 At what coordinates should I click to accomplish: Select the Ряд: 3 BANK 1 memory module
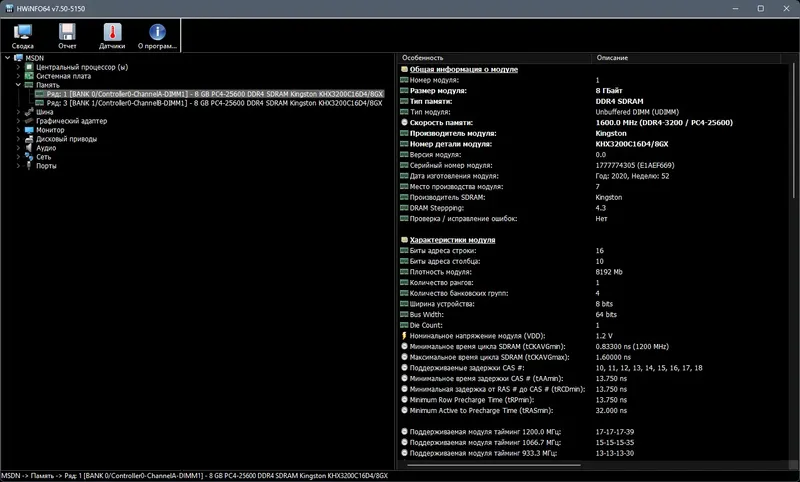click(214, 103)
